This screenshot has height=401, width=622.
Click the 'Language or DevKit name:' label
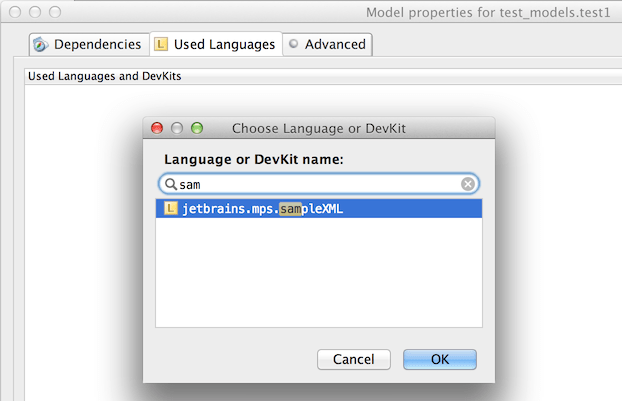pos(254,159)
